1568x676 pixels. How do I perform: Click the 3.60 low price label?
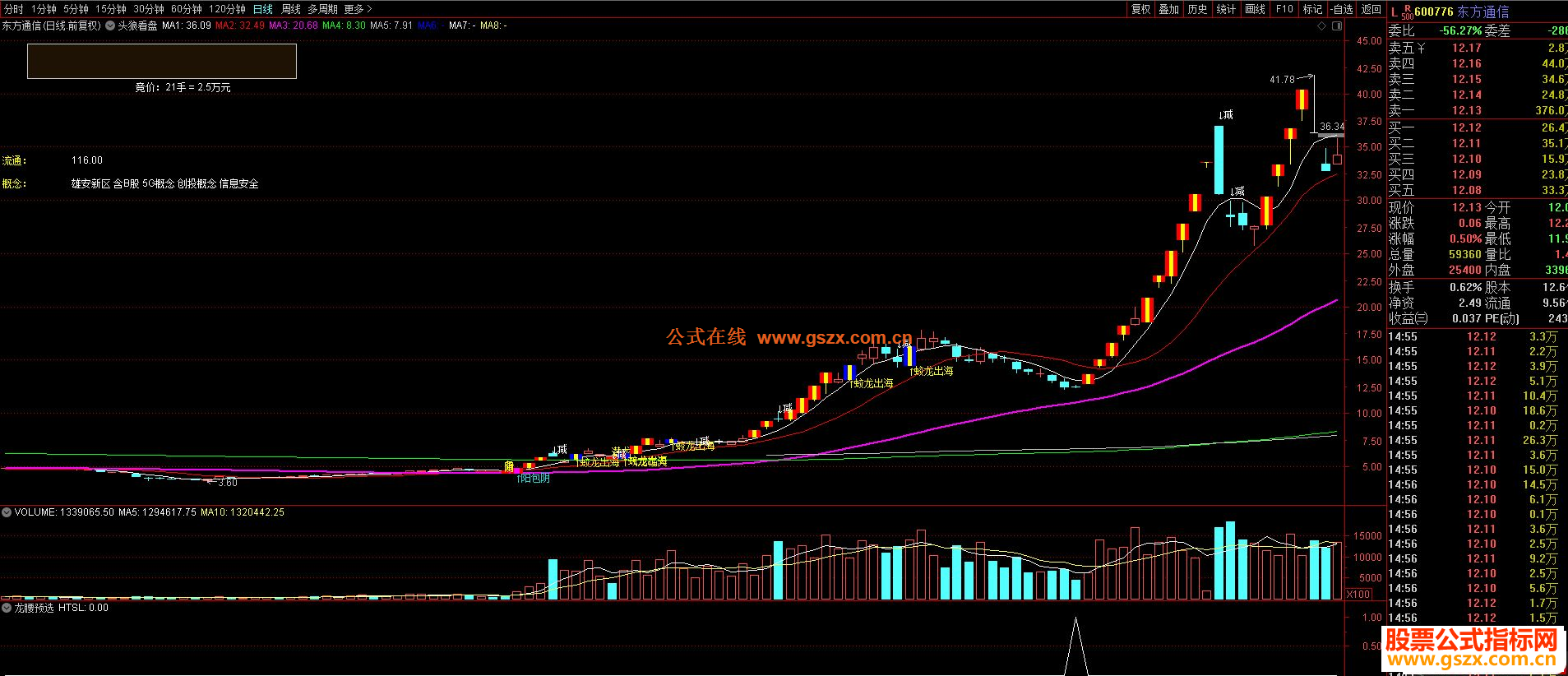click(x=228, y=483)
